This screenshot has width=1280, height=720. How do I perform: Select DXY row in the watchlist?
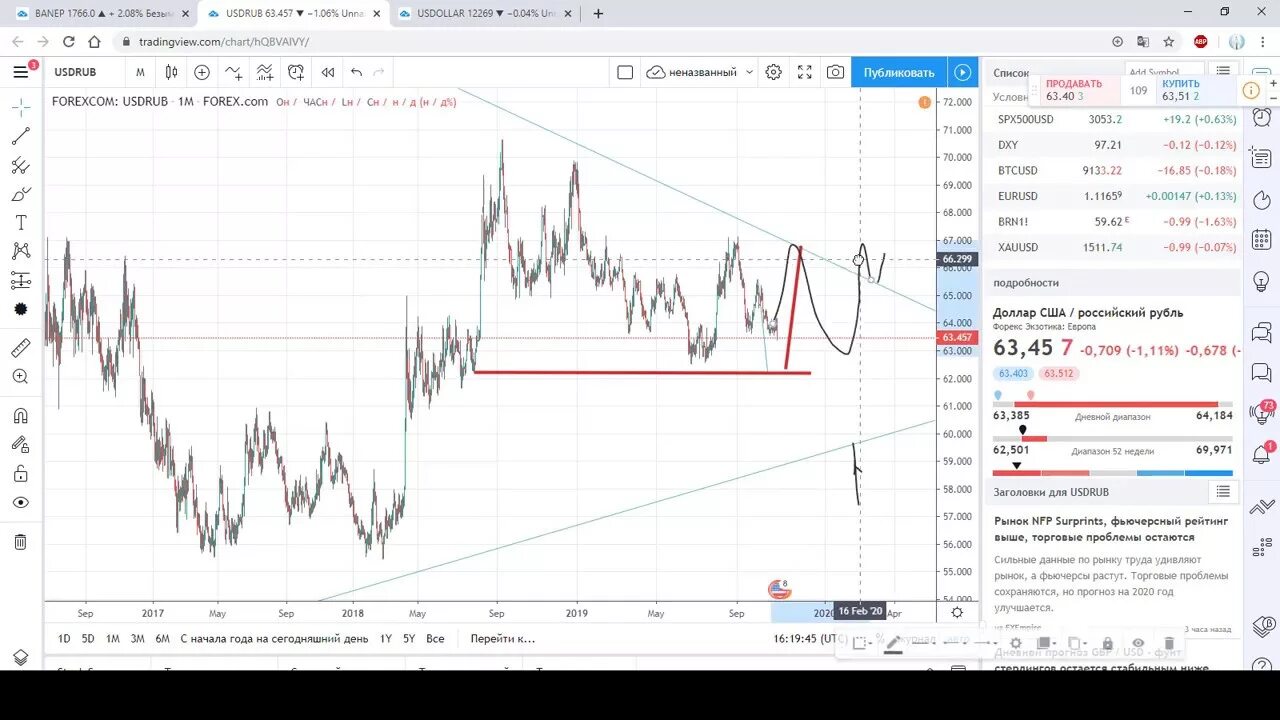pyautogui.click(x=1113, y=145)
